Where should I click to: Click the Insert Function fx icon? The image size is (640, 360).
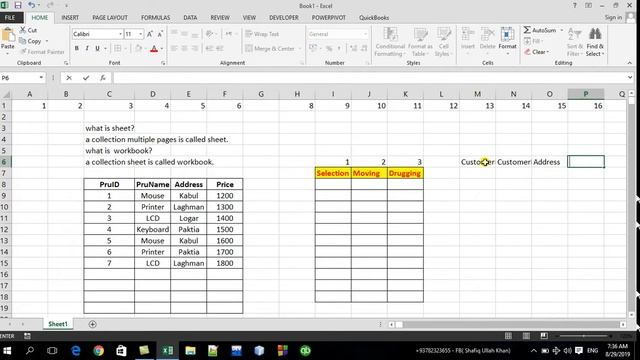[103, 78]
